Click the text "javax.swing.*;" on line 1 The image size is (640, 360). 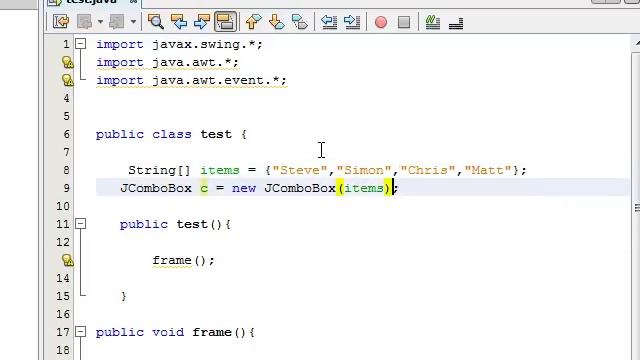click(207, 44)
